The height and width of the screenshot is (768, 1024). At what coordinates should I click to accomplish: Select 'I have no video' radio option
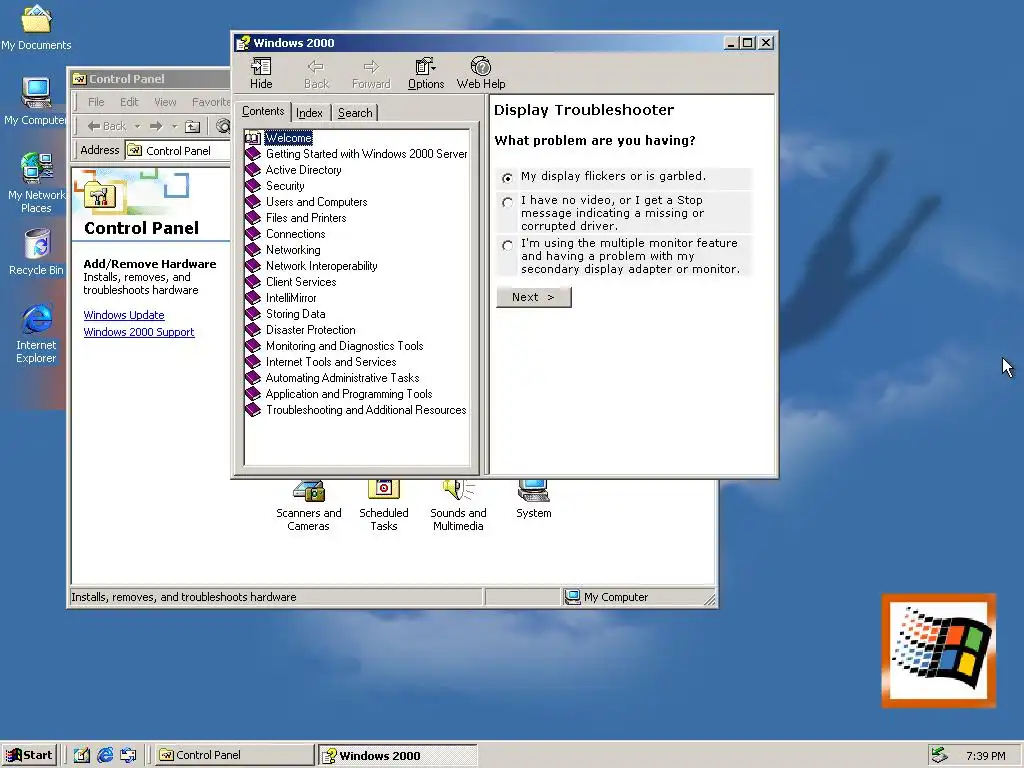pos(507,202)
